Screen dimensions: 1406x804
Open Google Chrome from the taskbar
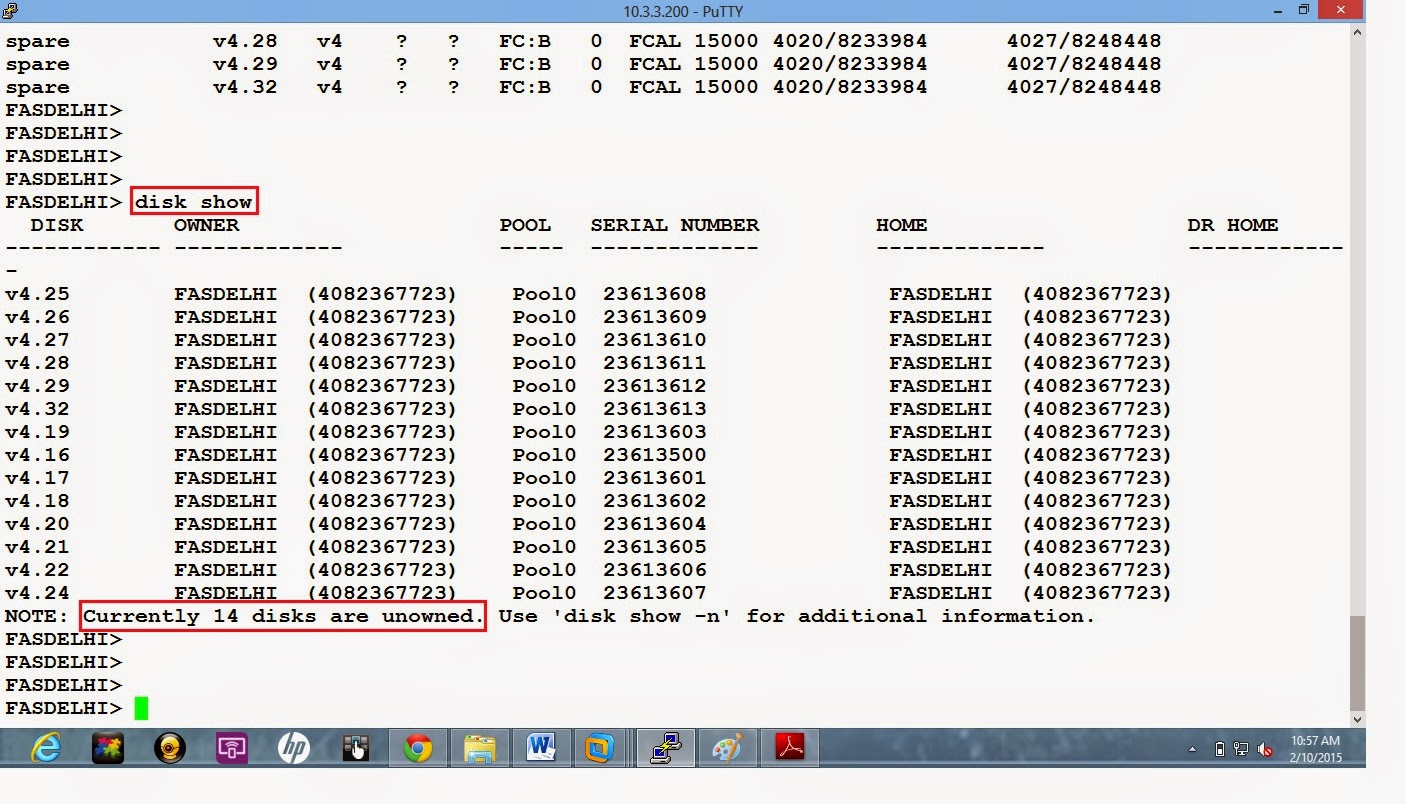tap(417, 747)
